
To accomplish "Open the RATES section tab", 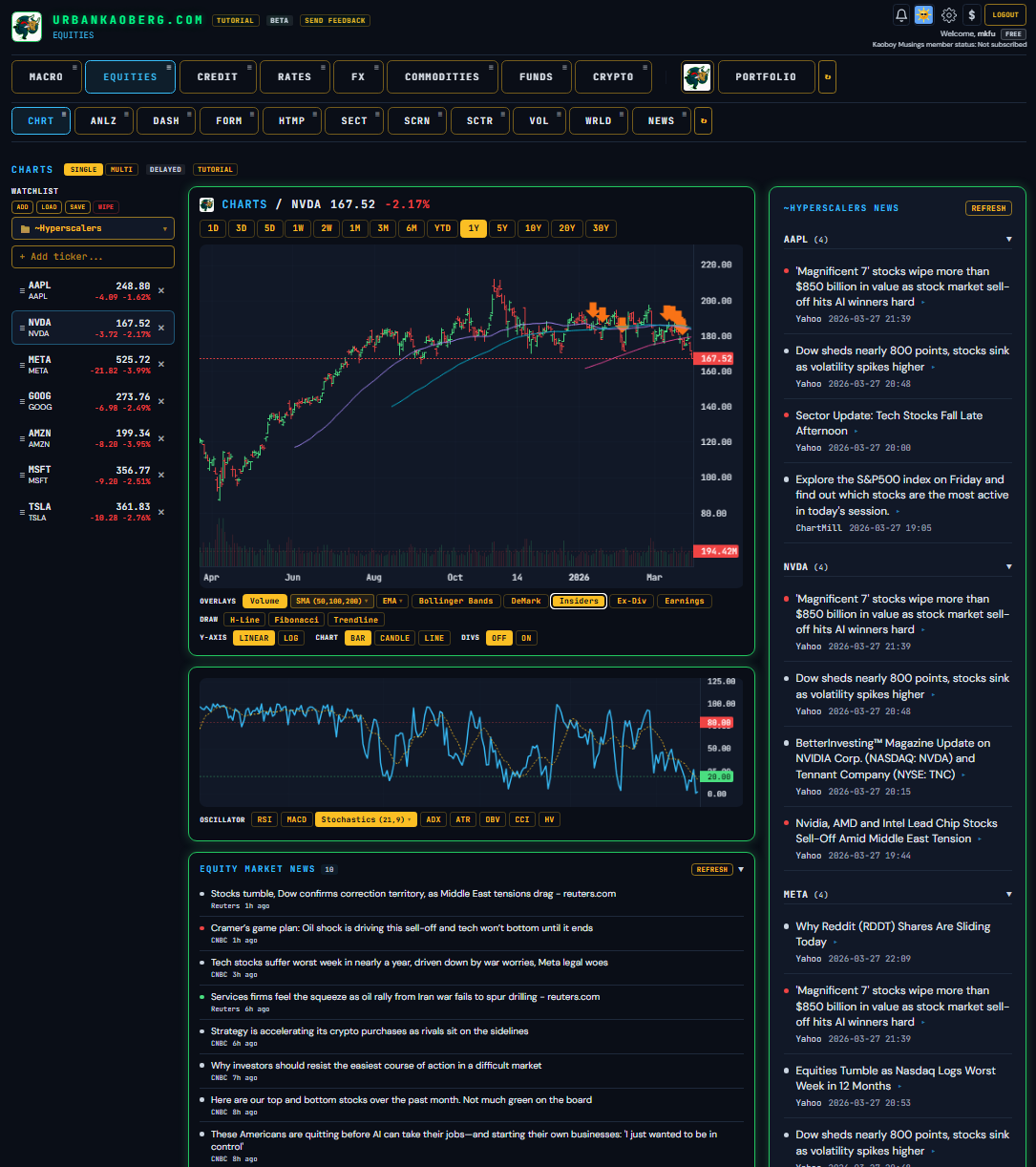I will click(294, 76).
